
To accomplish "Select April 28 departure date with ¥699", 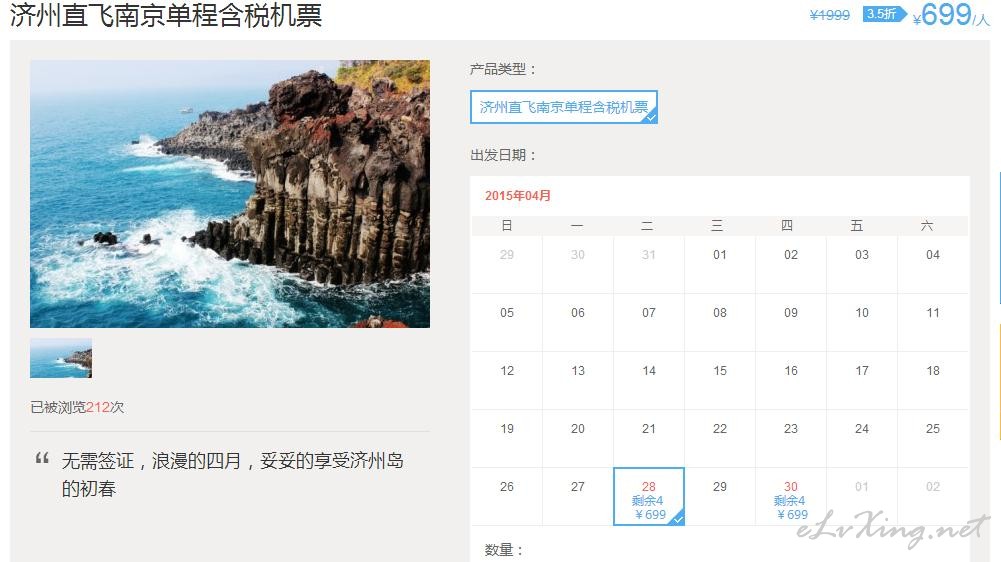I will [649, 497].
